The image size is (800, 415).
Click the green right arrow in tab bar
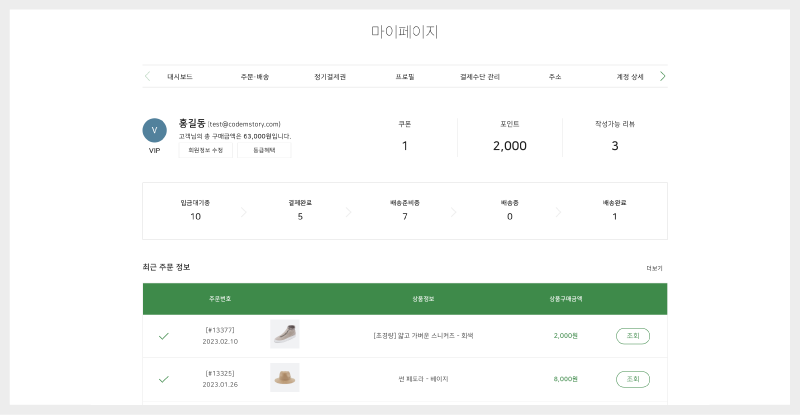[662, 76]
